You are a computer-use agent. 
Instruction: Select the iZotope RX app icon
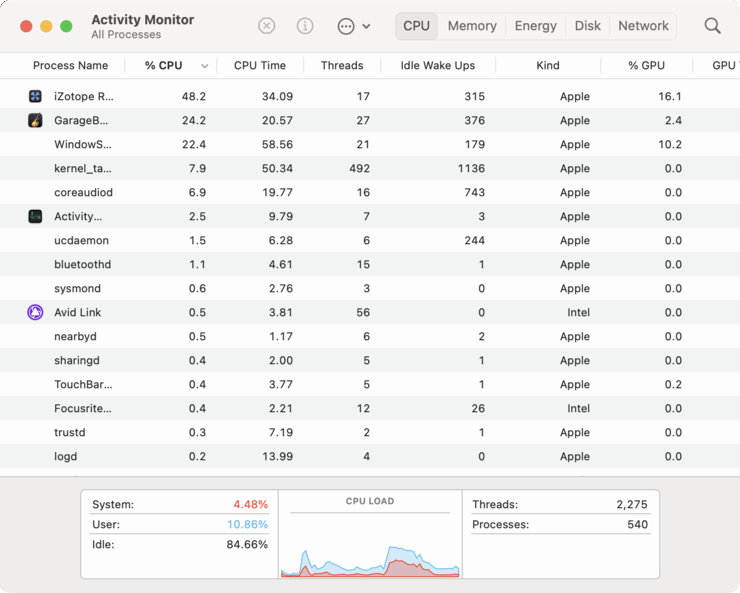35,96
